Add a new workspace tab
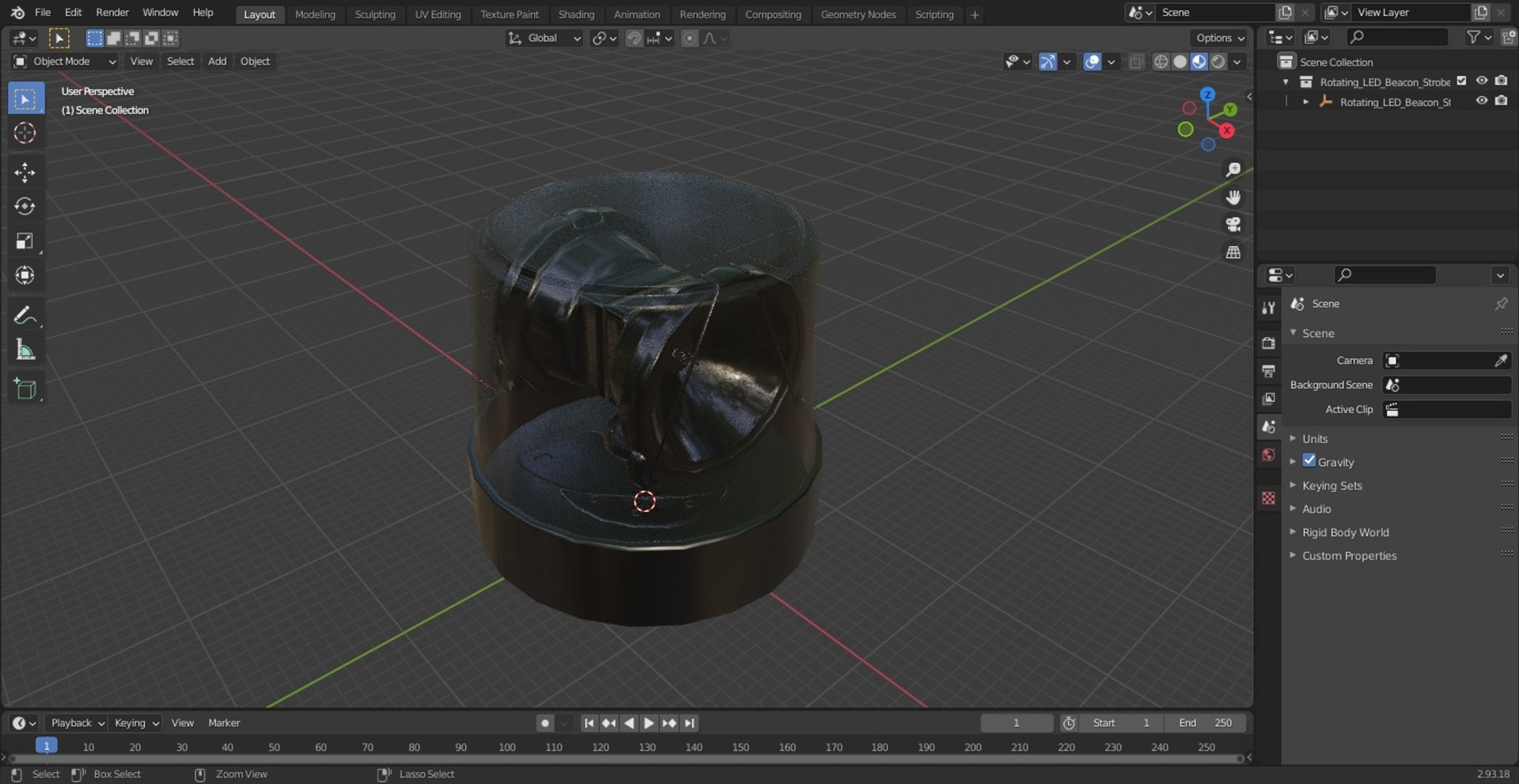 975,14
